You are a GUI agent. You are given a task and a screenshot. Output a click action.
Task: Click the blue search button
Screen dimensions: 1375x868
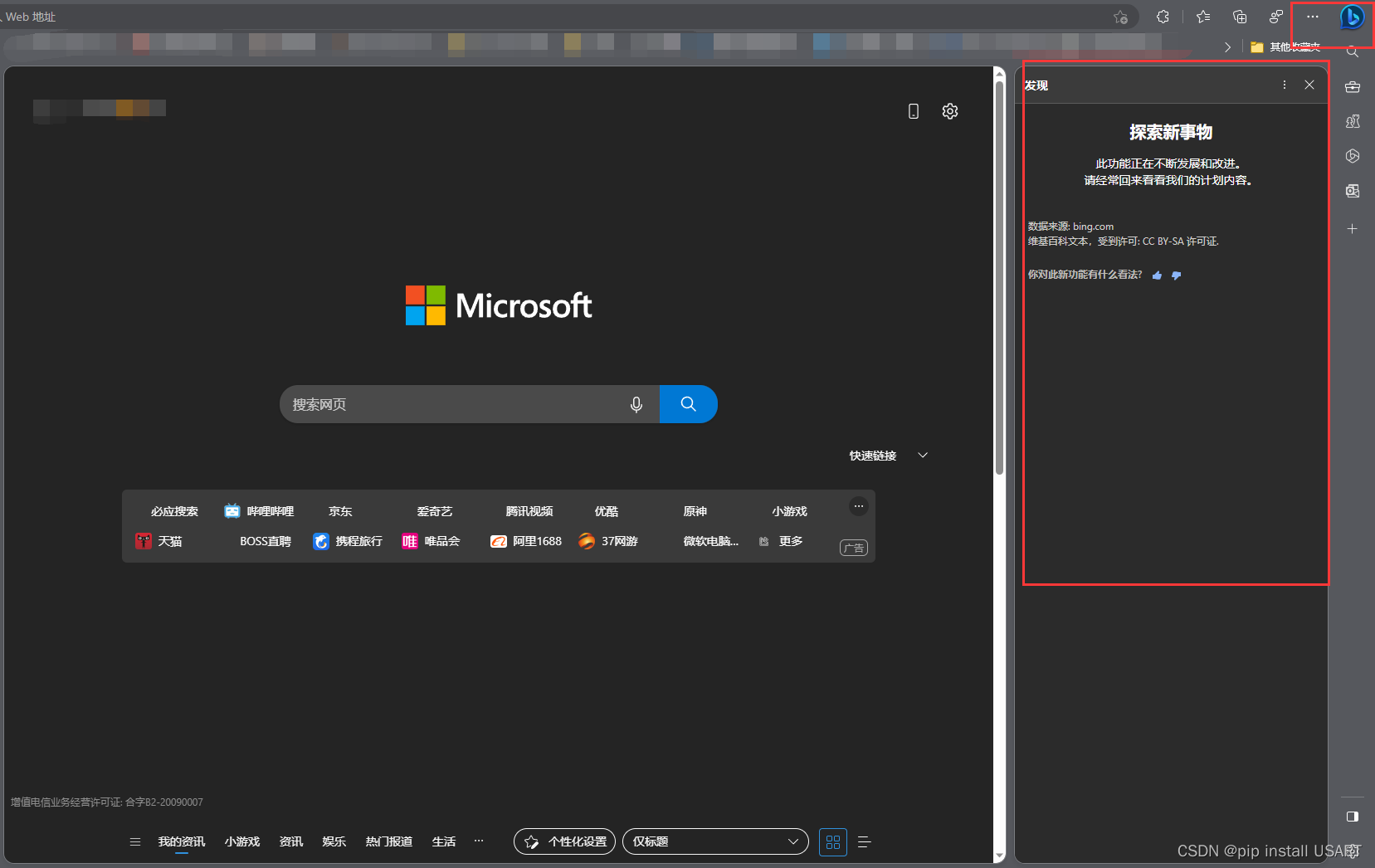click(x=688, y=404)
